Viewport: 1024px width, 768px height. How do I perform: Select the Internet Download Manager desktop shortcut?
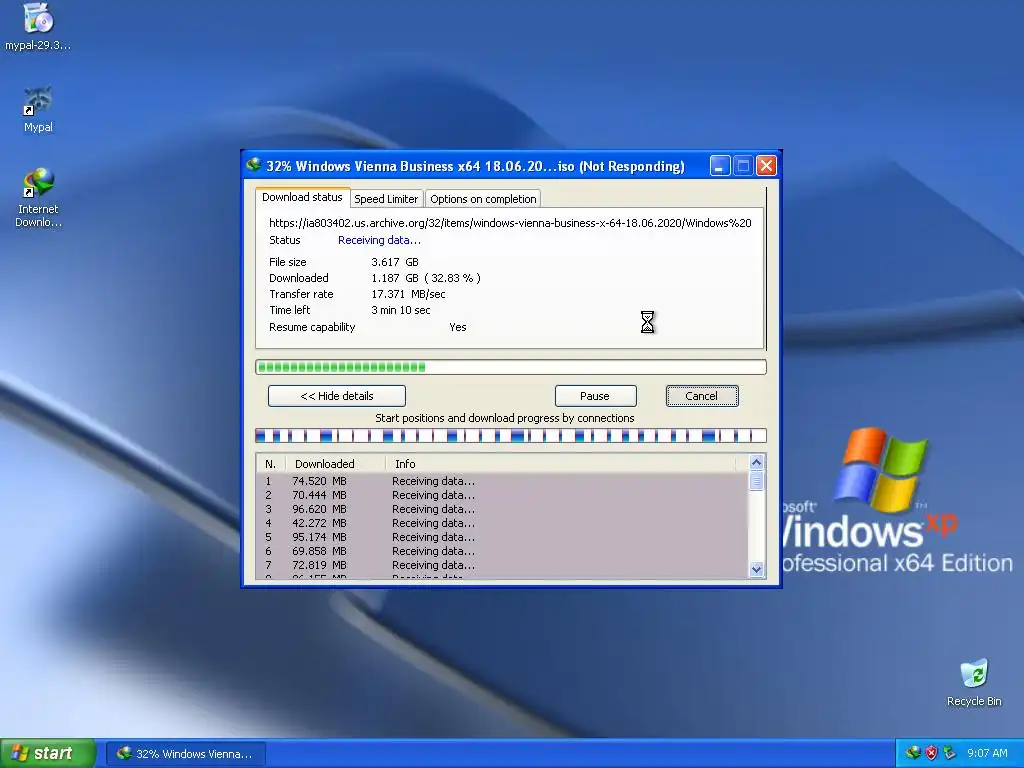point(38,197)
